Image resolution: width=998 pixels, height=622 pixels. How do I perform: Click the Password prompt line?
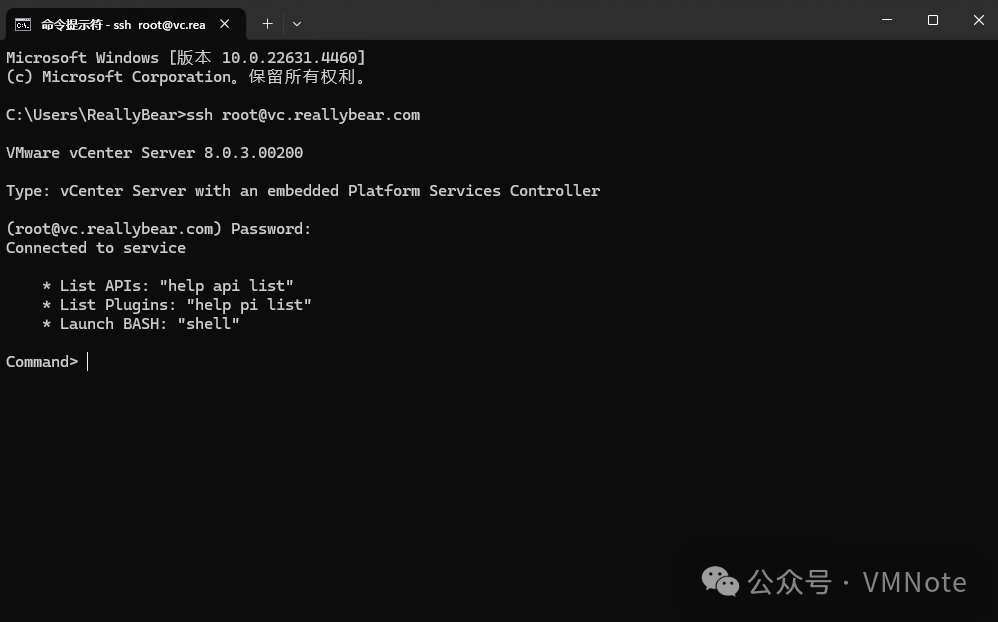point(158,229)
